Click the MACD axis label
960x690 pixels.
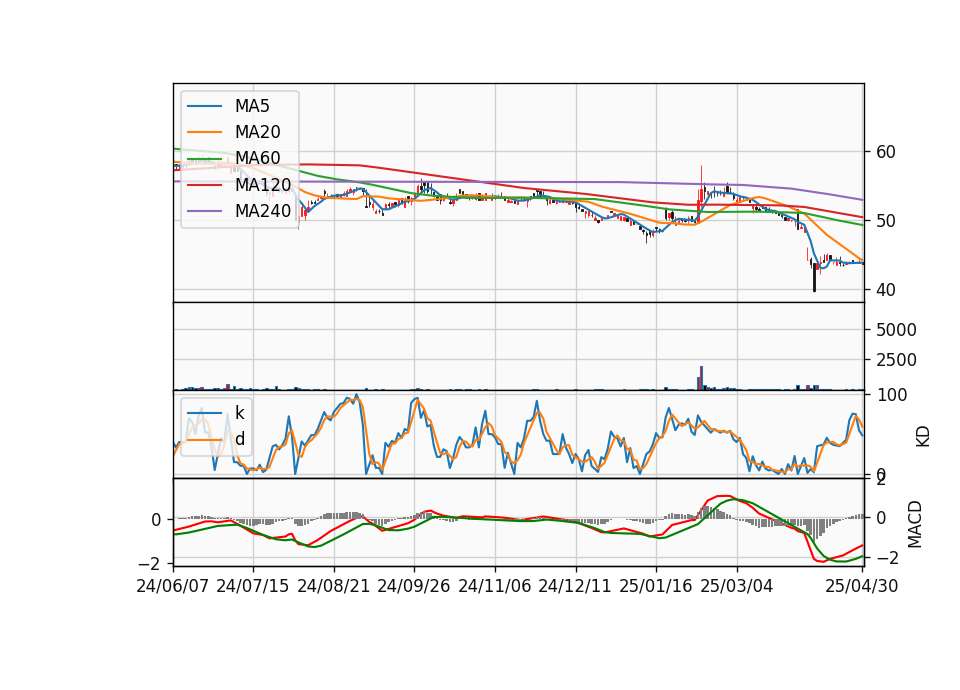tap(915, 524)
